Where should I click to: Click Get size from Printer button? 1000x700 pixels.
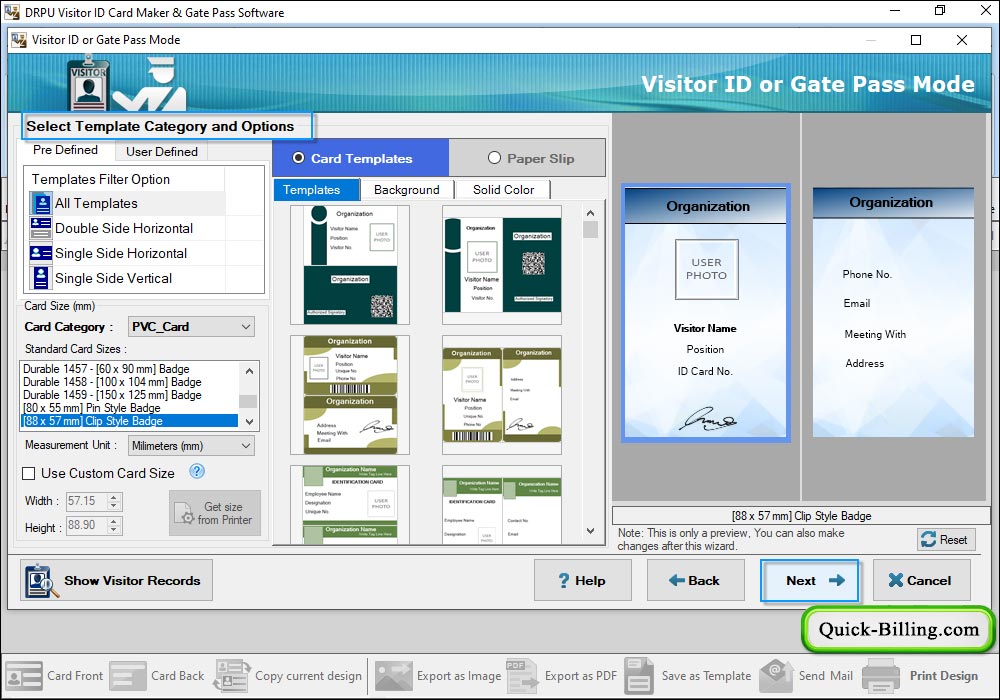click(215, 513)
